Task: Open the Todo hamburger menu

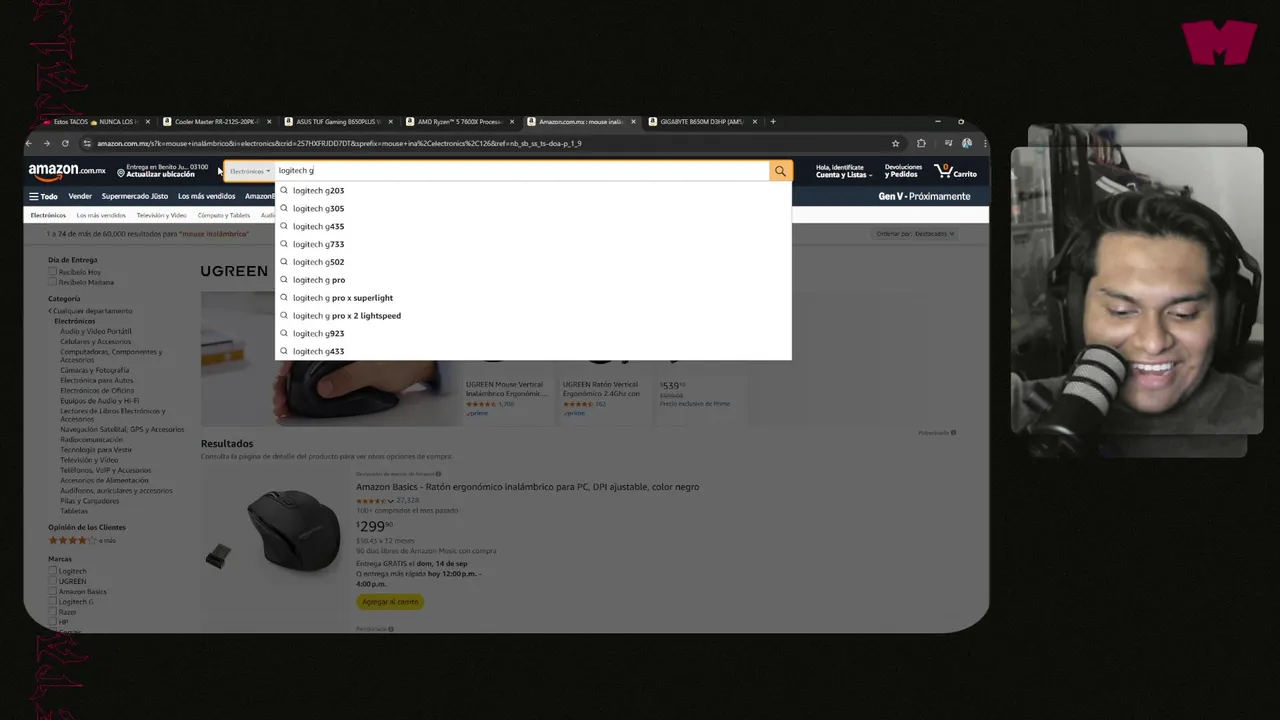Action: [43, 197]
